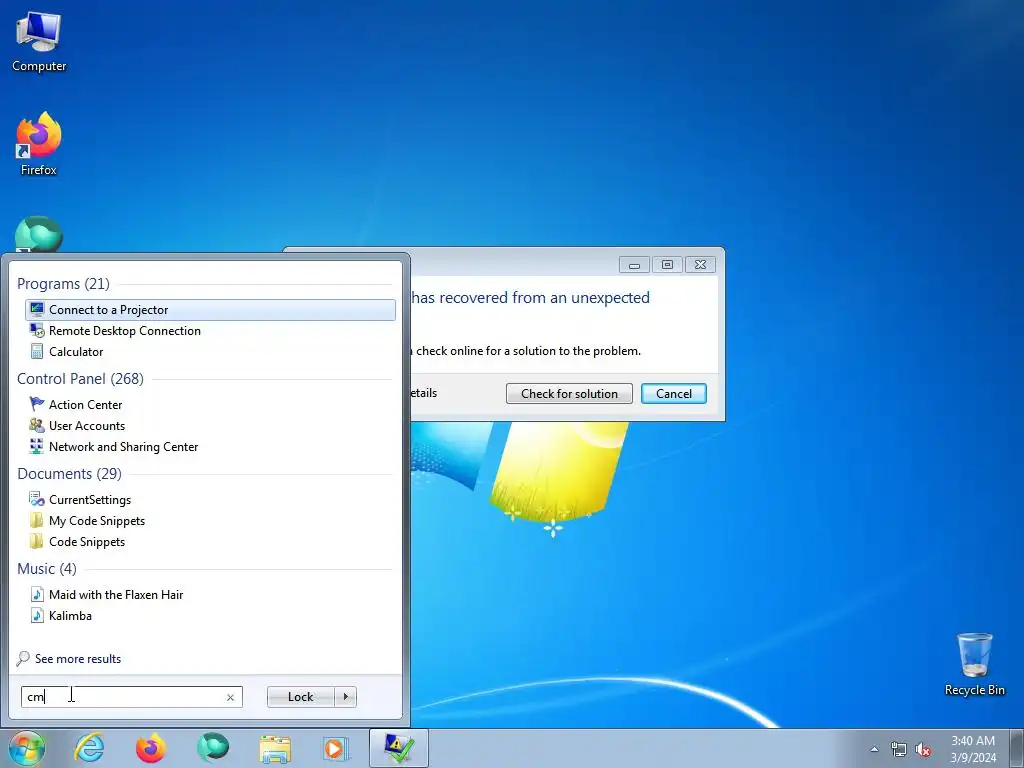Screen dimensions: 1024x768
Task: Open the clock showing 3:40 AM
Action: [972, 749]
